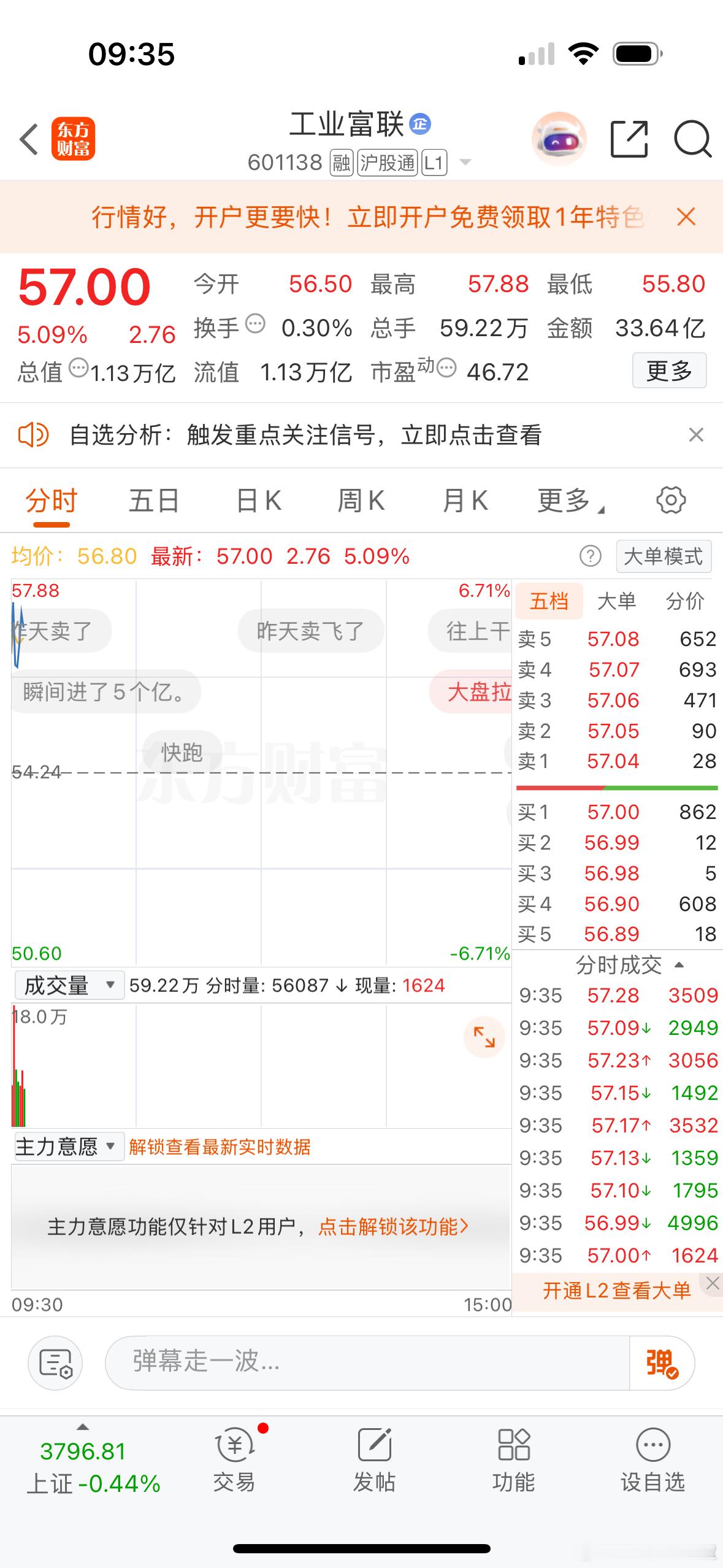Open the search magnifier icon
The image size is (723, 1568).
(x=693, y=140)
